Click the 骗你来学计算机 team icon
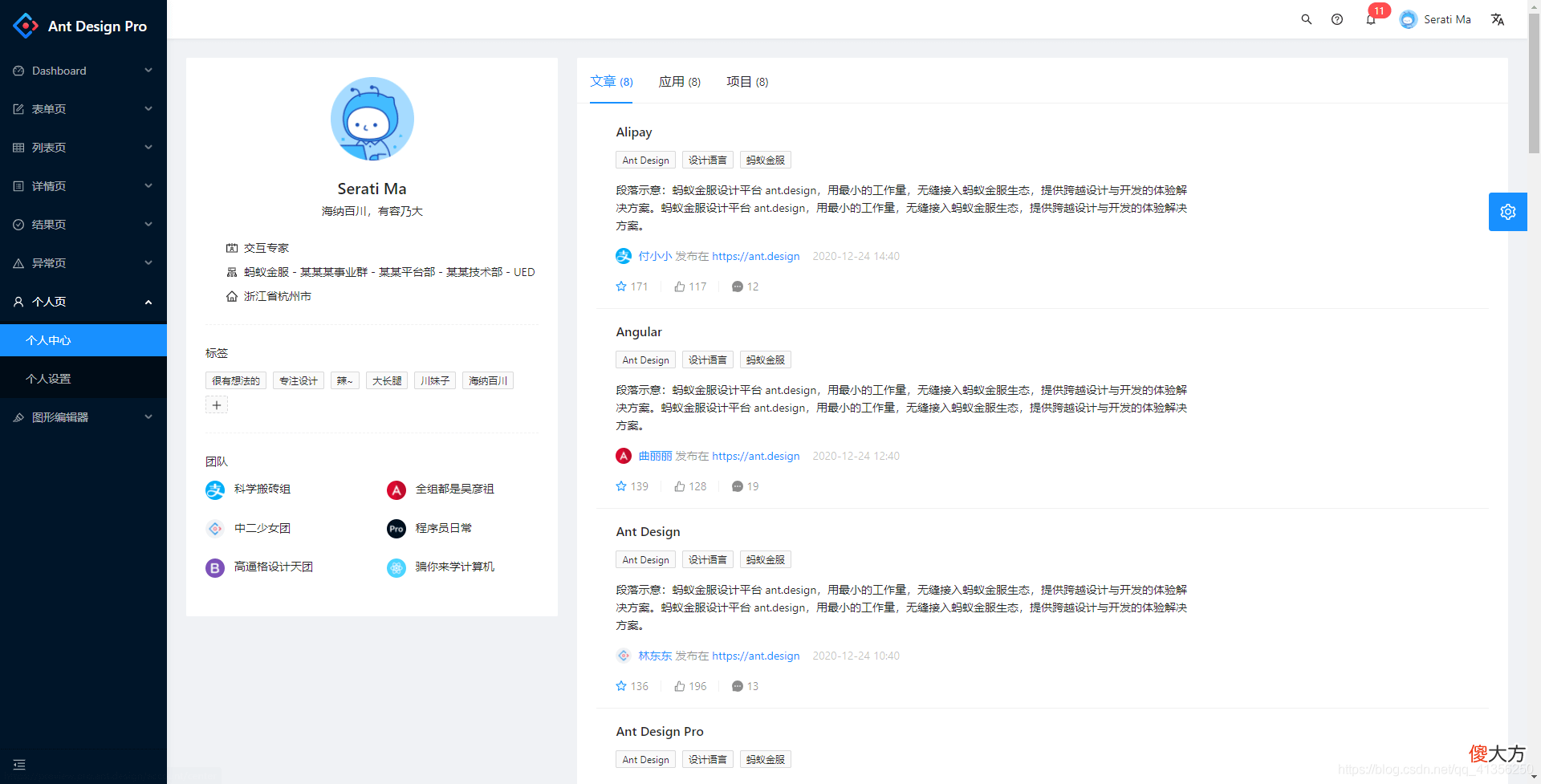The height and width of the screenshot is (784, 1541). click(396, 567)
